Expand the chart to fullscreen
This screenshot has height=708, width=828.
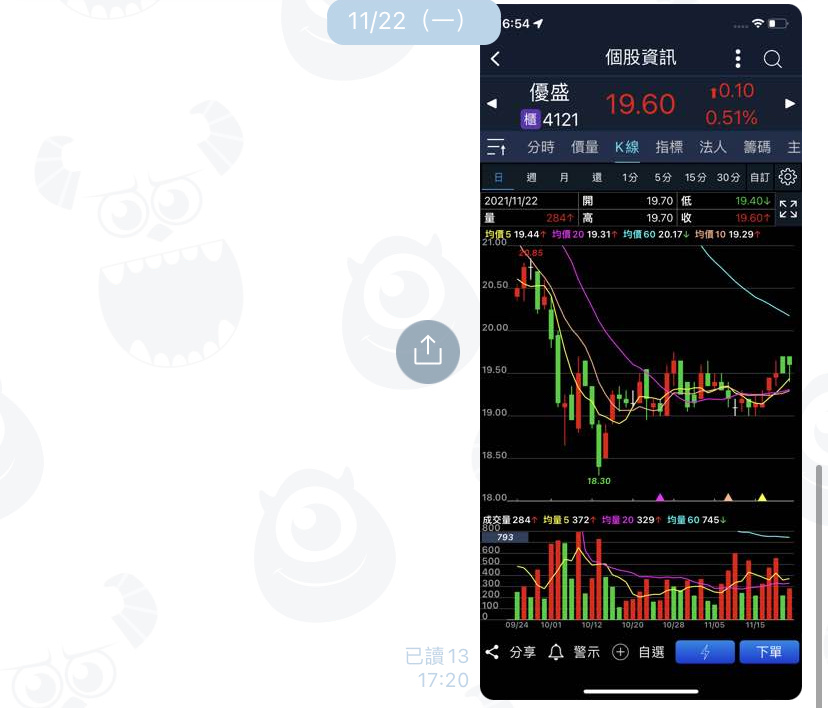(788, 209)
